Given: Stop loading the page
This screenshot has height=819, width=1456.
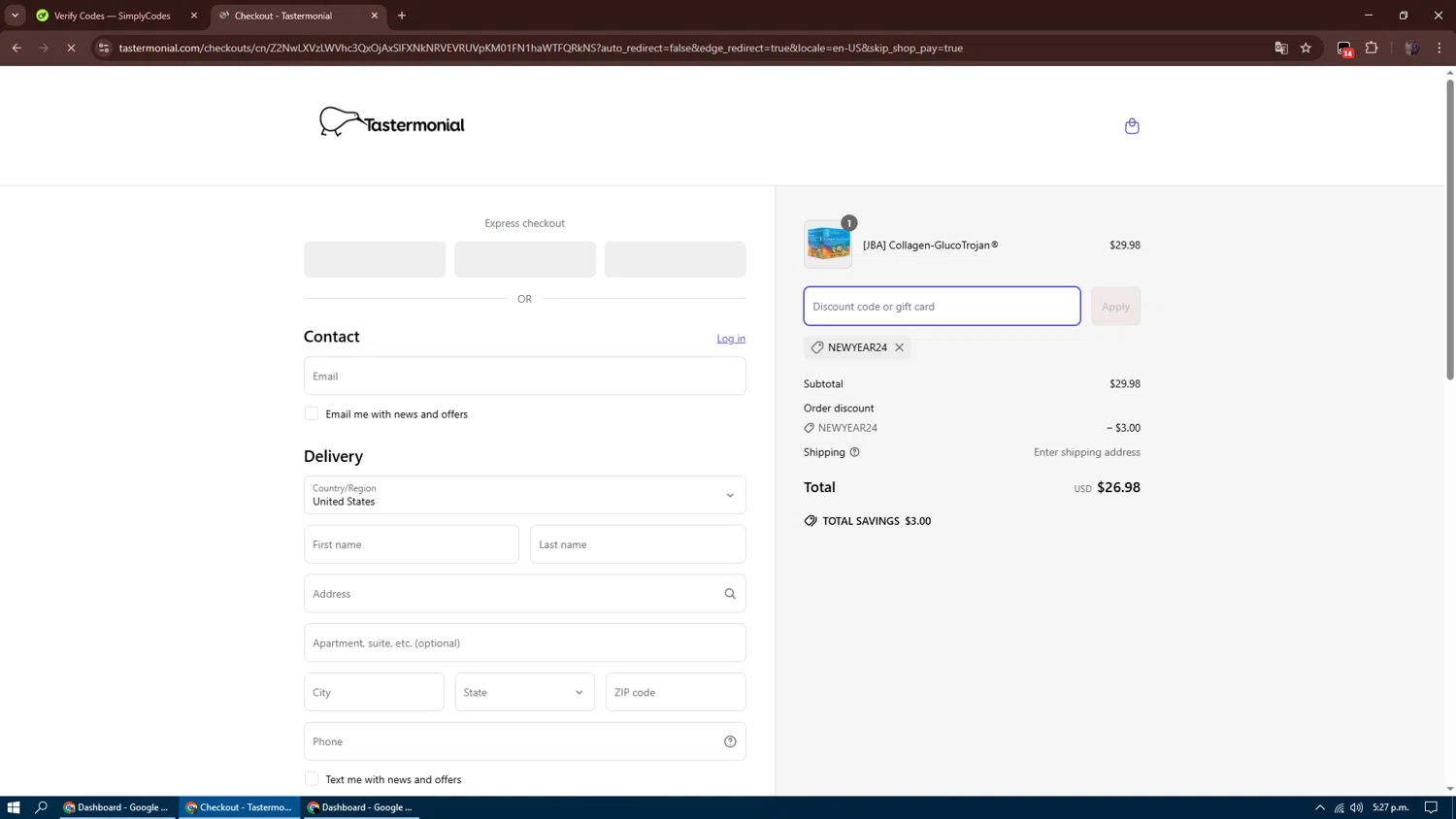Looking at the screenshot, I should click(x=71, y=48).
